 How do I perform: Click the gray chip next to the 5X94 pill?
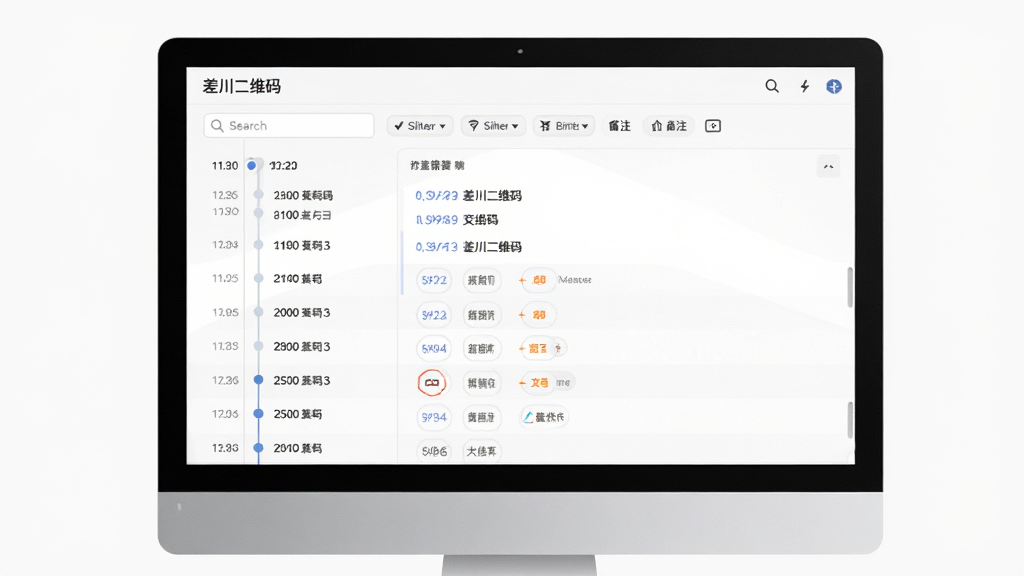pos(481,349)
